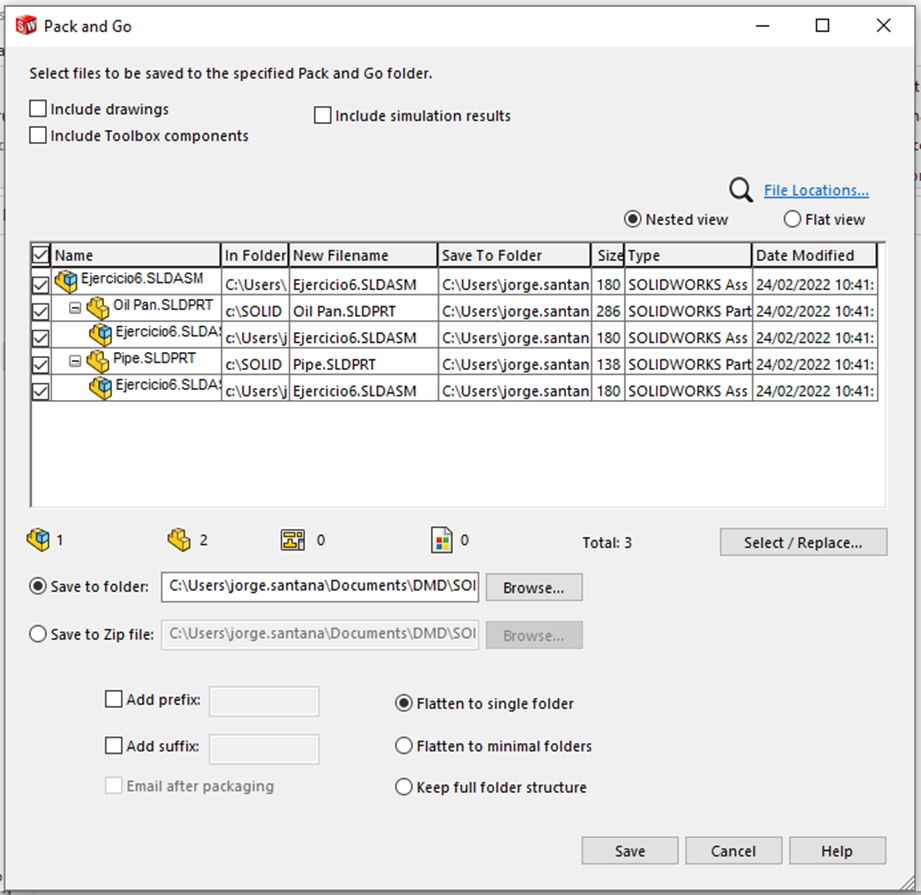Click the assembly count icon showing 1
Image resolution: width=921 pixels, height=895 pixels.
pos(38,540)
